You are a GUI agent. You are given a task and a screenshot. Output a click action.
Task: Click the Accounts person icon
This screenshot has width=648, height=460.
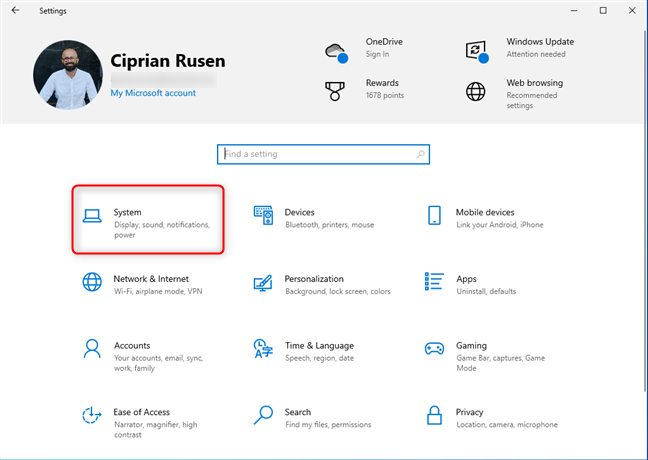tap(92, 348)
